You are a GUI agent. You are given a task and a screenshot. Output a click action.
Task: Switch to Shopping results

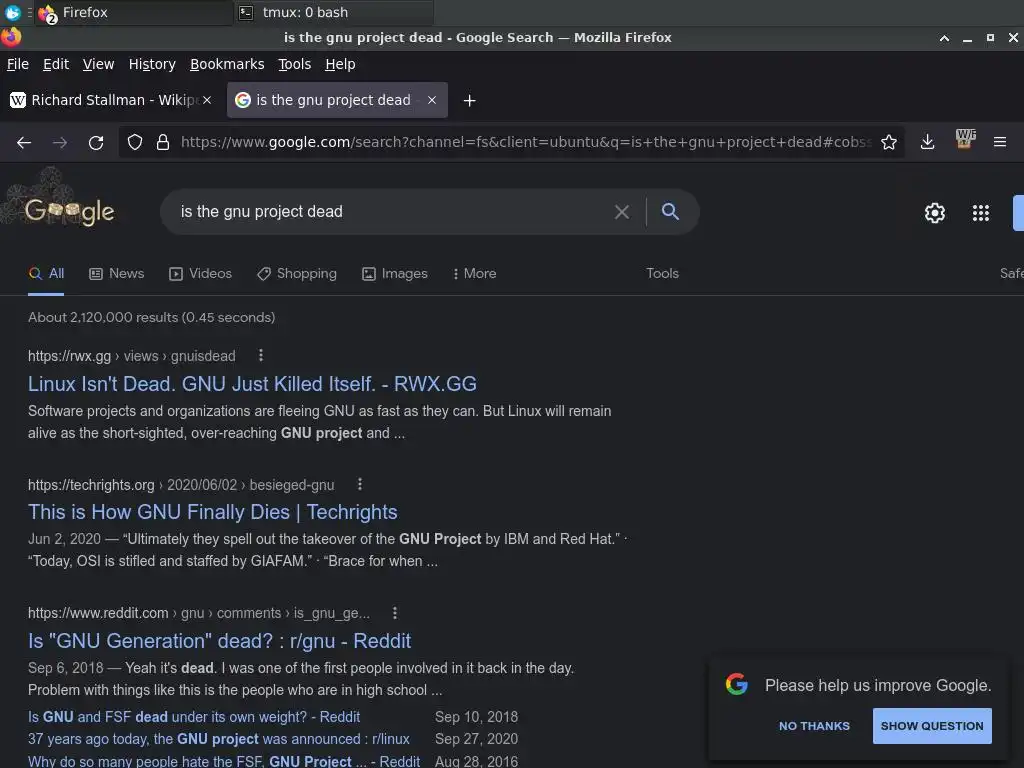click(x=297, y=274)
